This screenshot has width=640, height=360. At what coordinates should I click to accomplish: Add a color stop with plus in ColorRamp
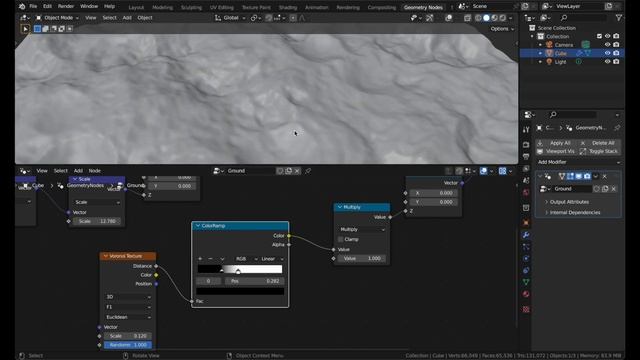pos(200,259)
